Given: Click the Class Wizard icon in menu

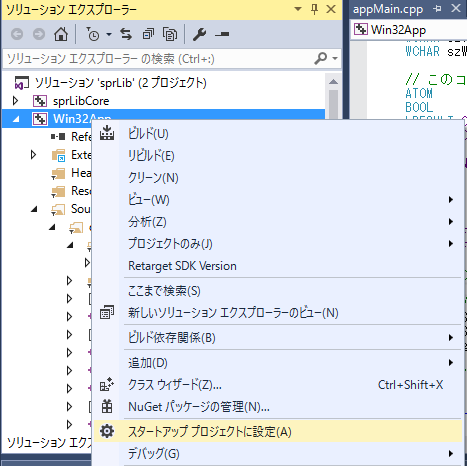Looking at the screenshot, I should (107, 385).
